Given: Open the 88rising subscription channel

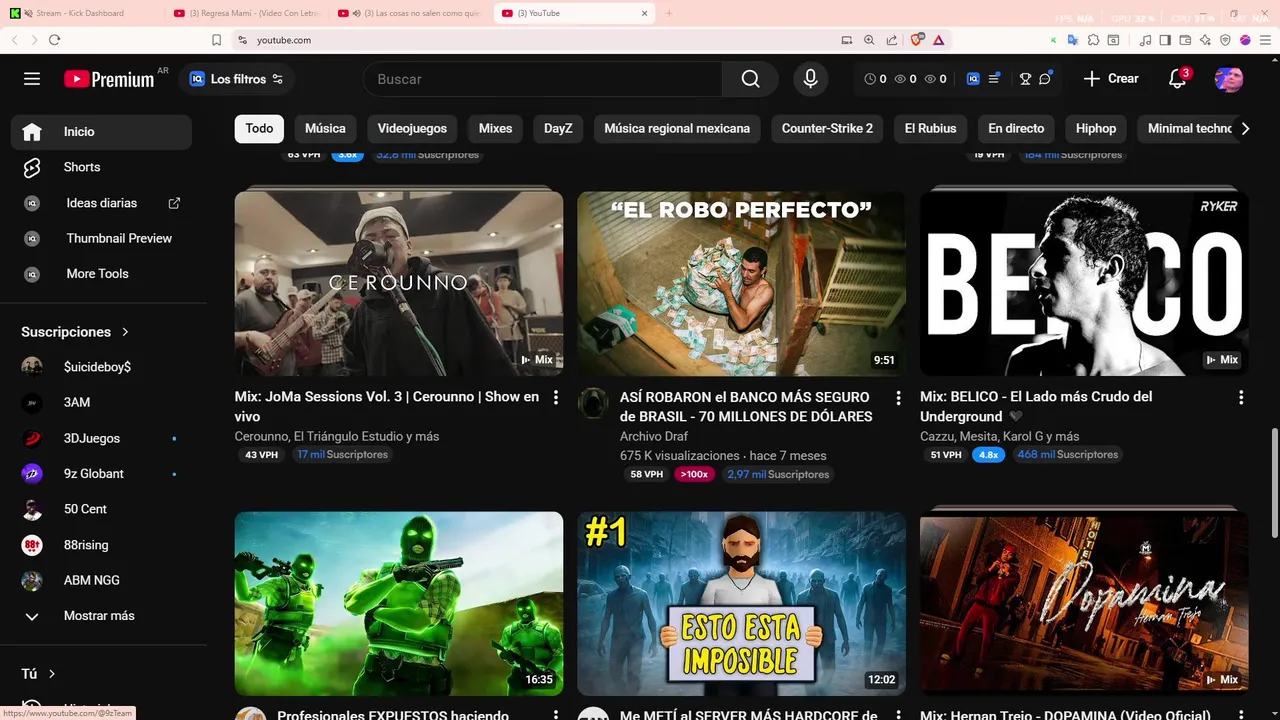Looking at the screenshot, I should (101, 545).
